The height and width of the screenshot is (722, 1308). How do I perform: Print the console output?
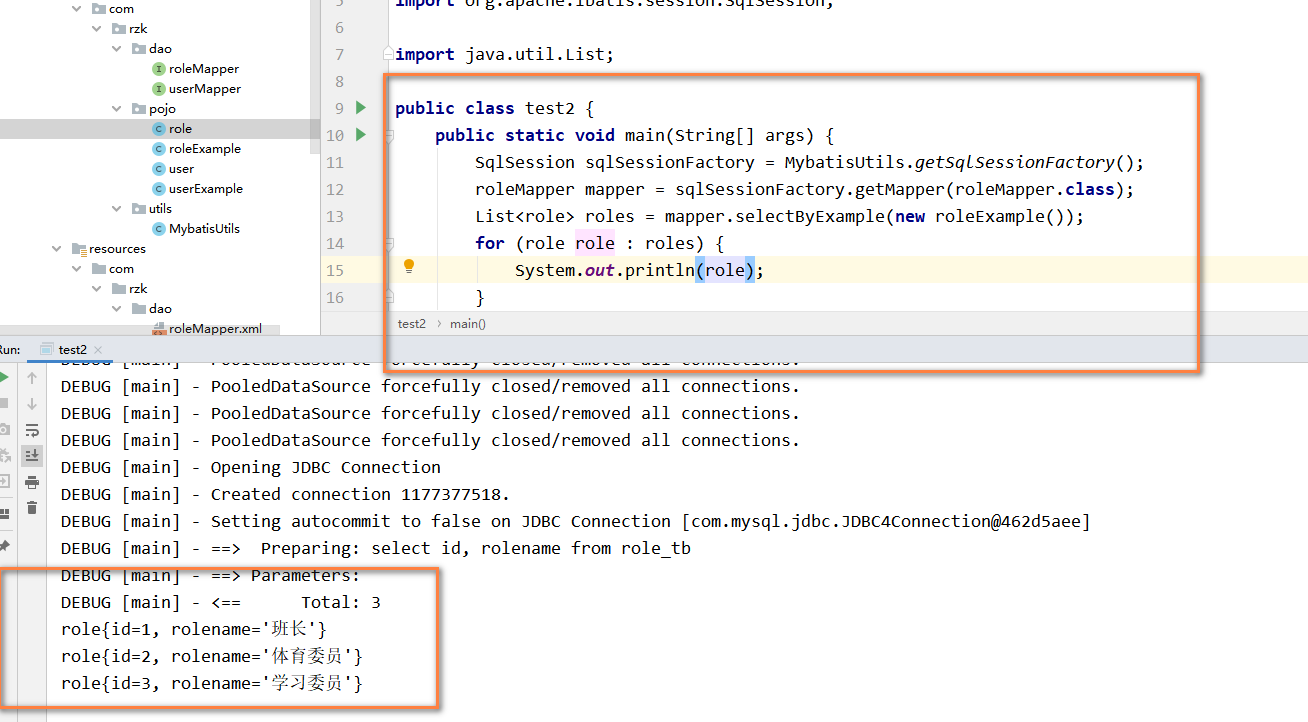pos(32,482)
